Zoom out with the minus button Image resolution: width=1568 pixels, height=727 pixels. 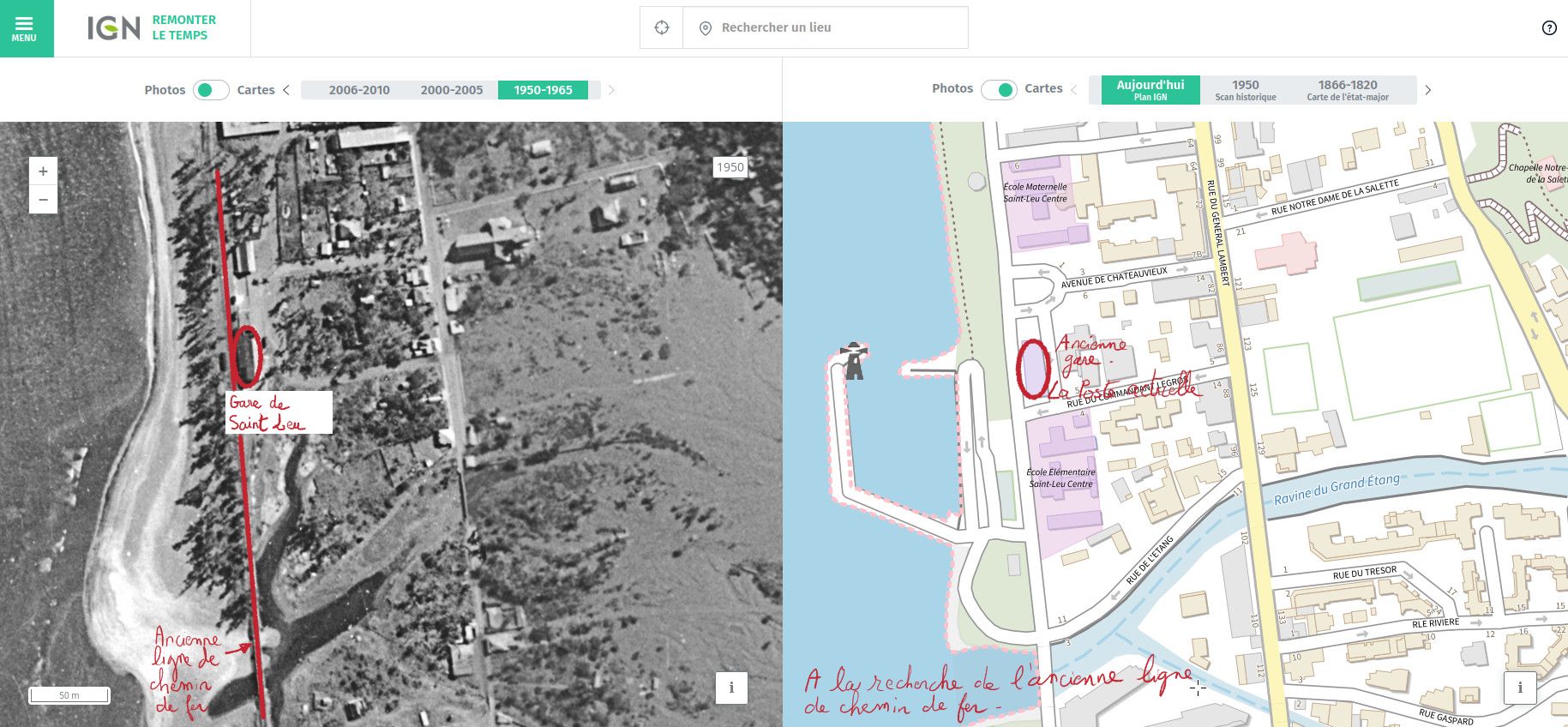(43, 200)
